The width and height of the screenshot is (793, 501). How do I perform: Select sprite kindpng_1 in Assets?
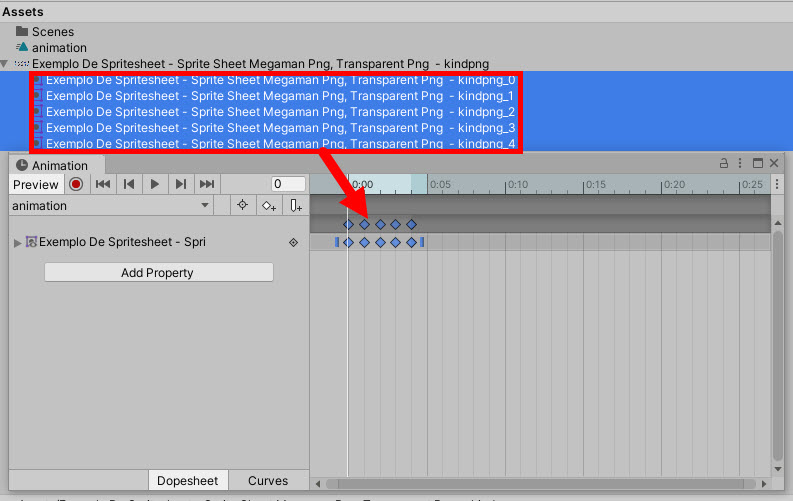280,96
